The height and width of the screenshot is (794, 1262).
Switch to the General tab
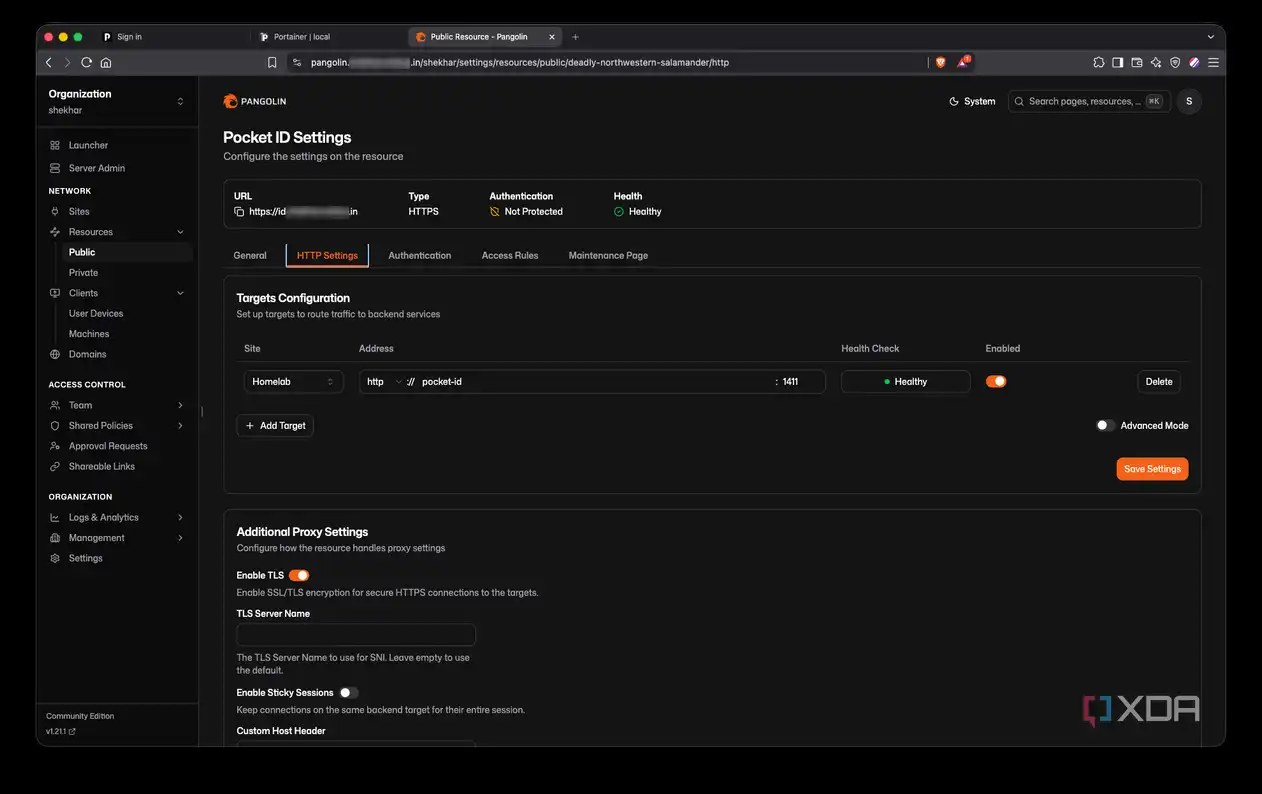pyautogui.click(x=250, y=255)
